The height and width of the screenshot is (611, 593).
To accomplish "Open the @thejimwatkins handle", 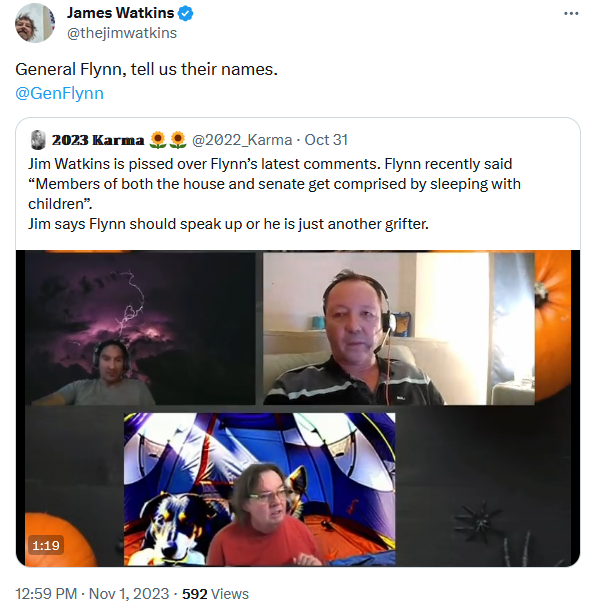I will [x=122, y=33].
